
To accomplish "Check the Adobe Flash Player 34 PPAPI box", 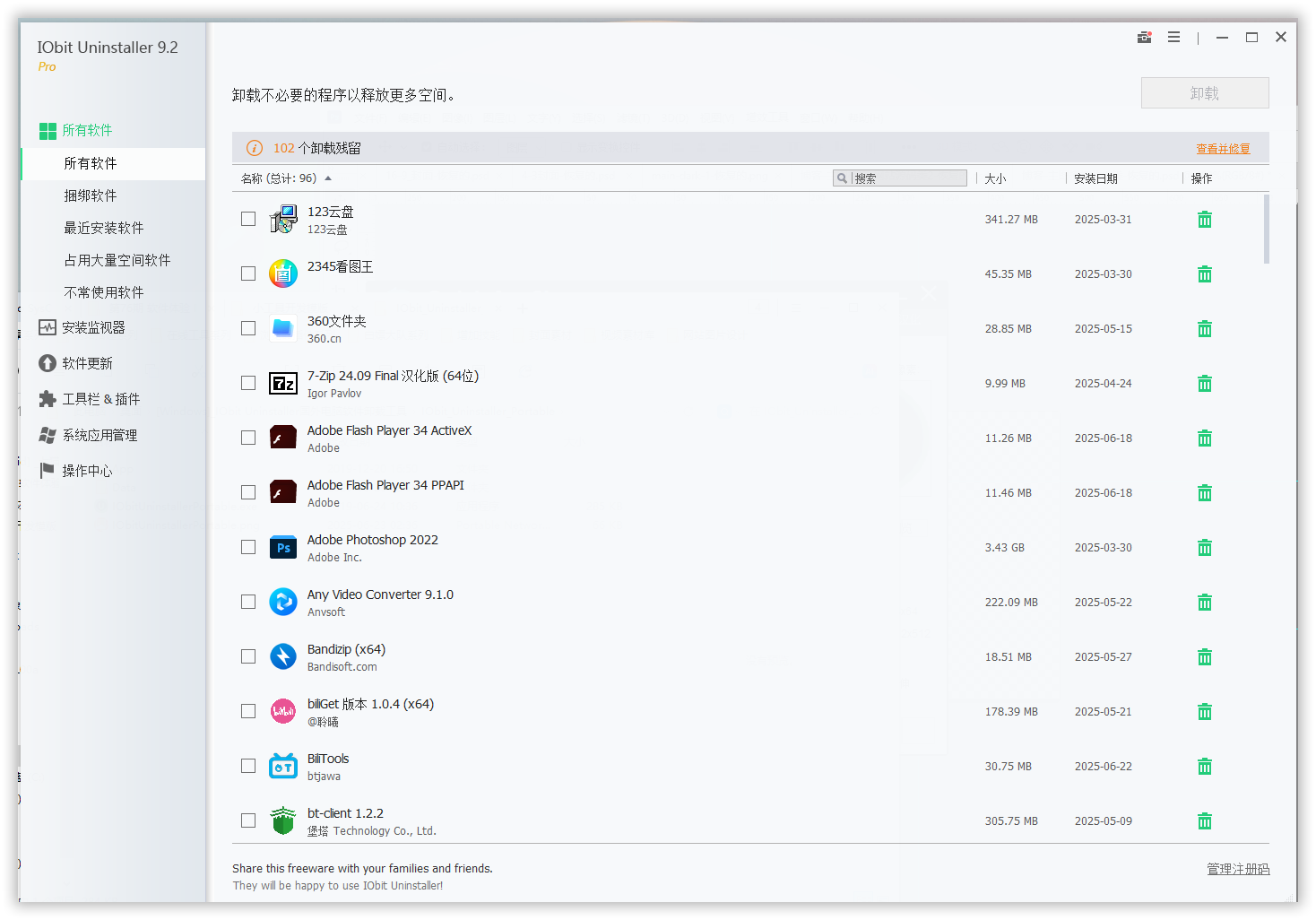I will tap(248, 492).
